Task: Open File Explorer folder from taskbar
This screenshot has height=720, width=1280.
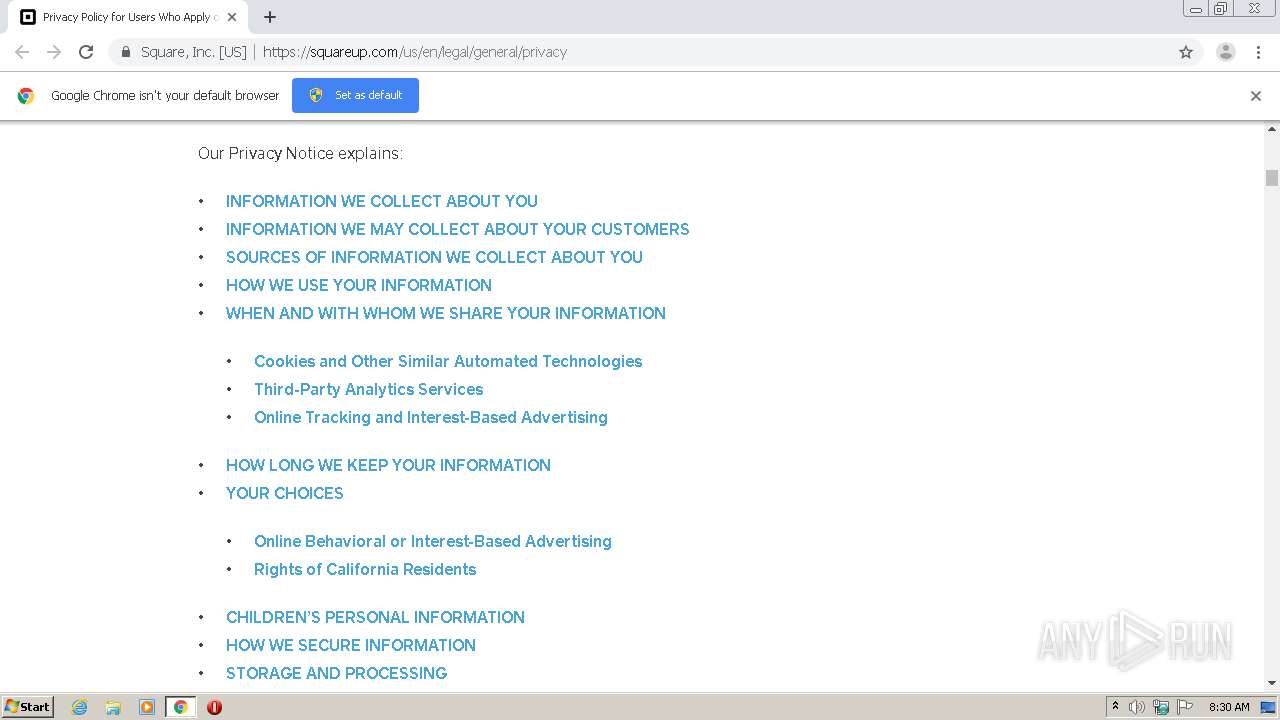Action: 113,707
